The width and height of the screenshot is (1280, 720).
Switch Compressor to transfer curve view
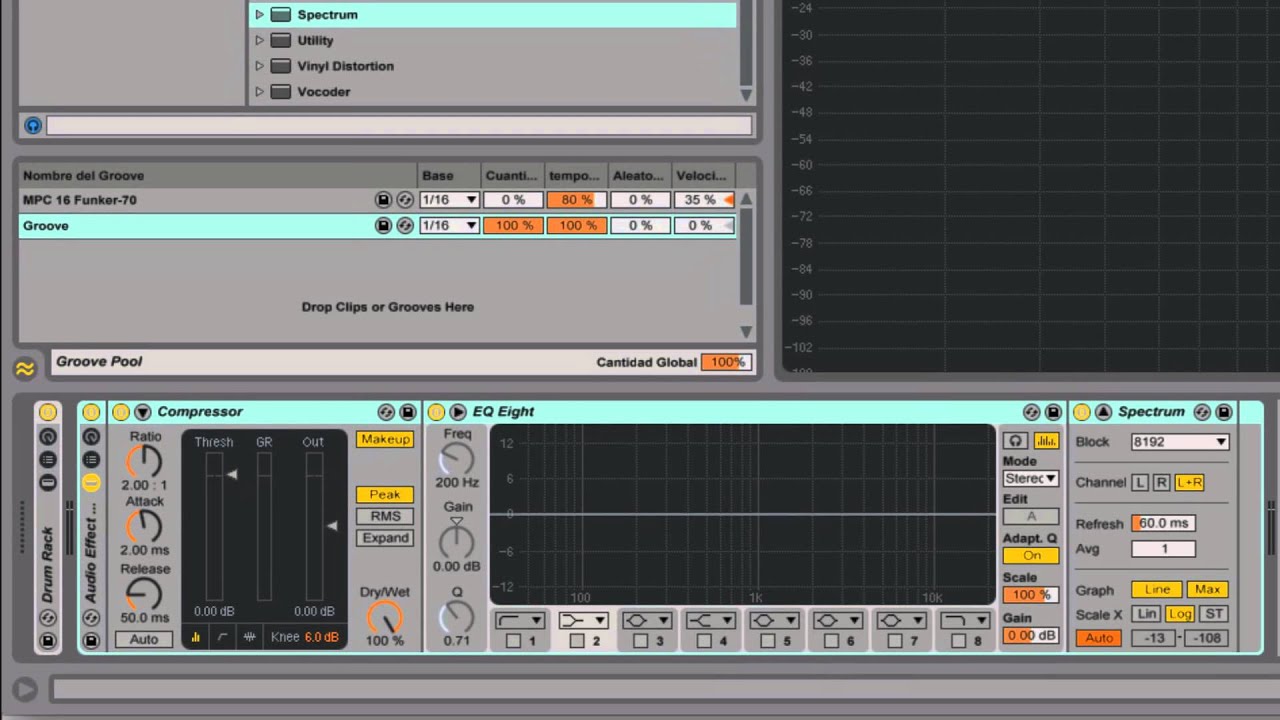coord(222,637)
